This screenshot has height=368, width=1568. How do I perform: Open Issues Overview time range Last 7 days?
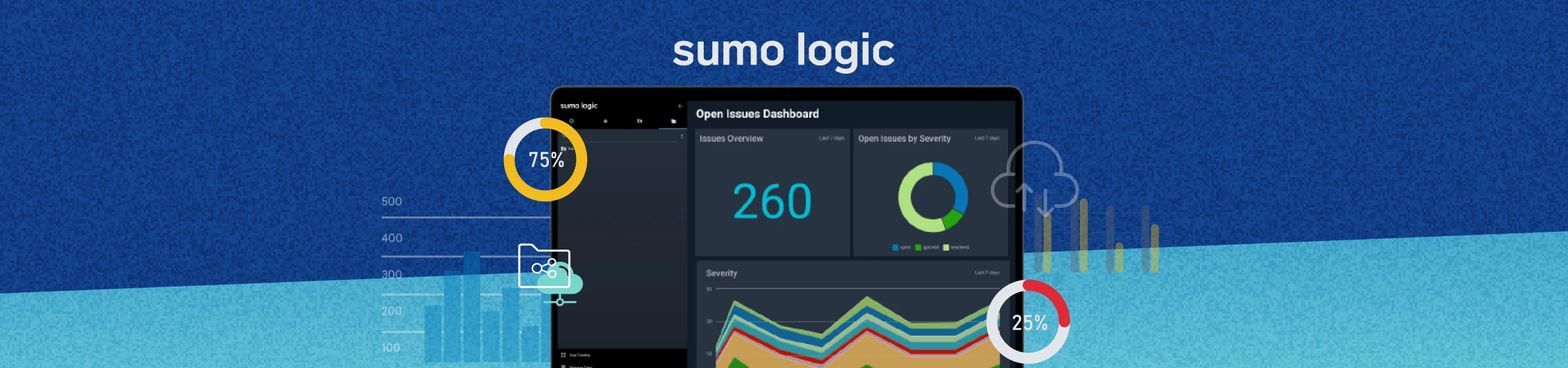coord(831,139)
